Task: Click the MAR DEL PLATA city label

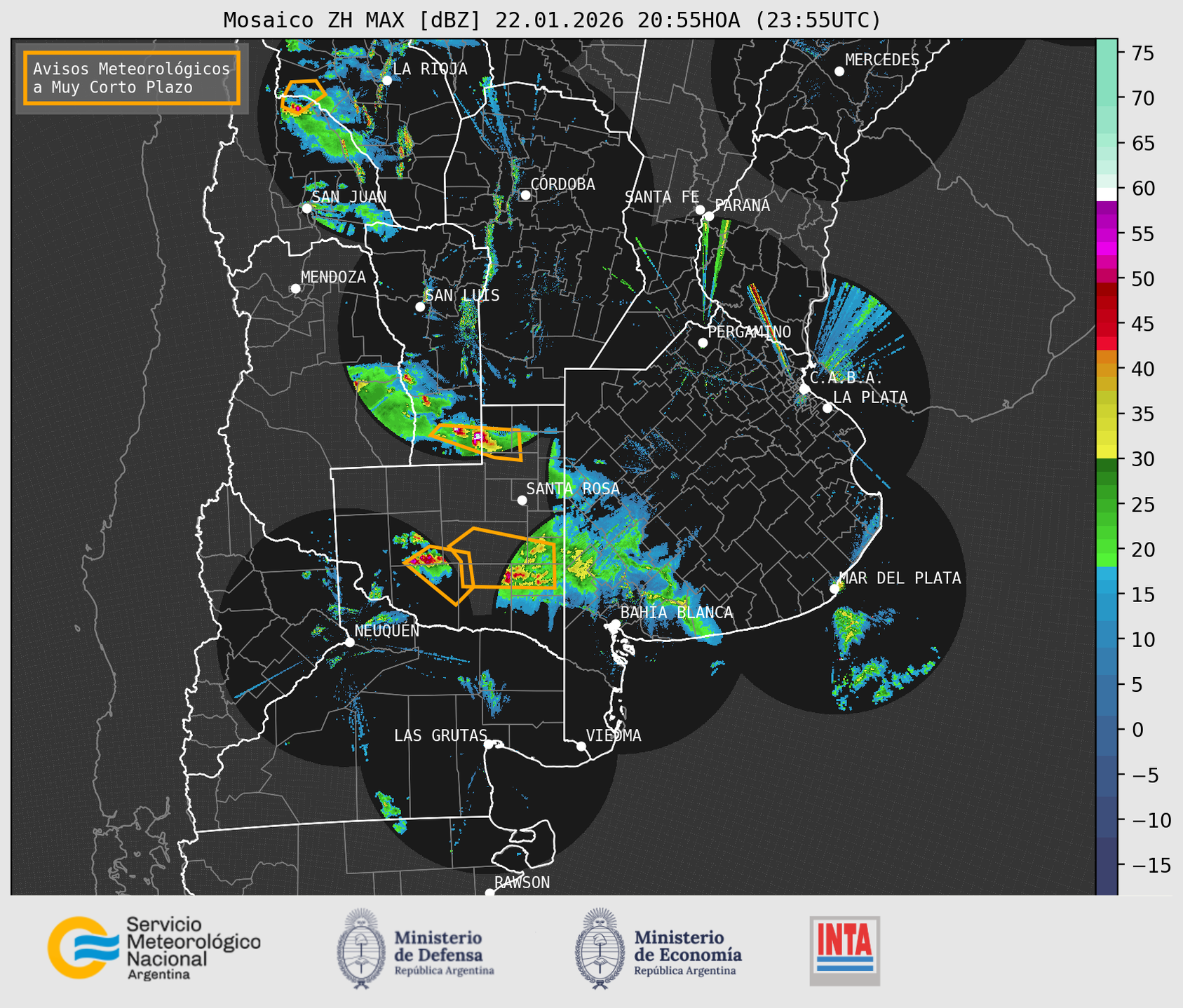Action: (x=900, y=578)
